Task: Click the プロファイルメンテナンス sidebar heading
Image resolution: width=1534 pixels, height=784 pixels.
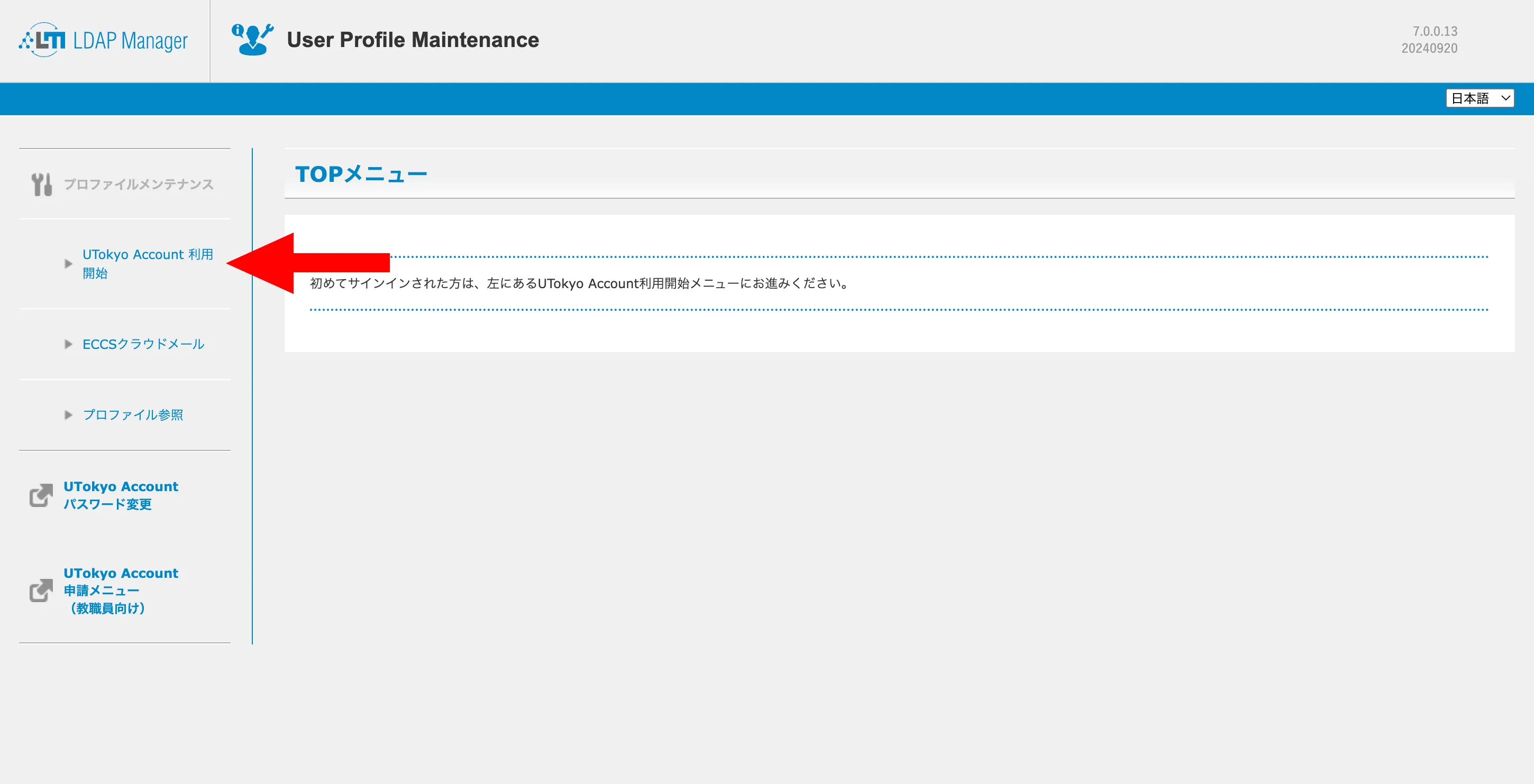Action: pos(138,184)
